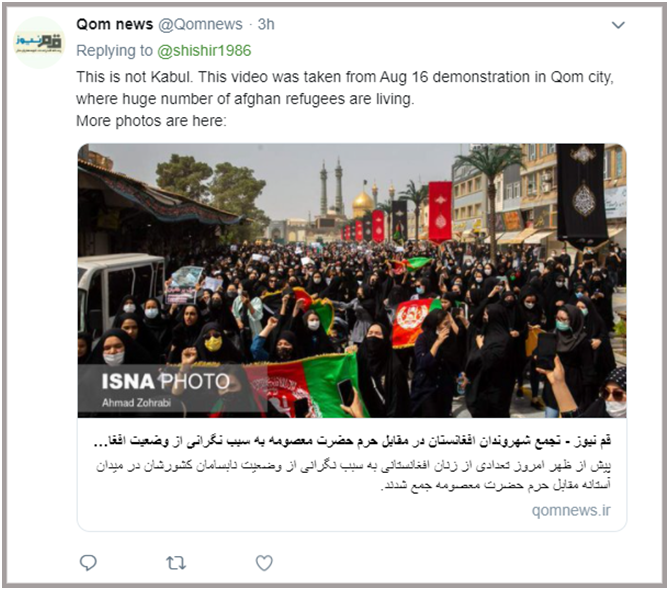Click the ISNA PHOTO watermark

[166, 381]
